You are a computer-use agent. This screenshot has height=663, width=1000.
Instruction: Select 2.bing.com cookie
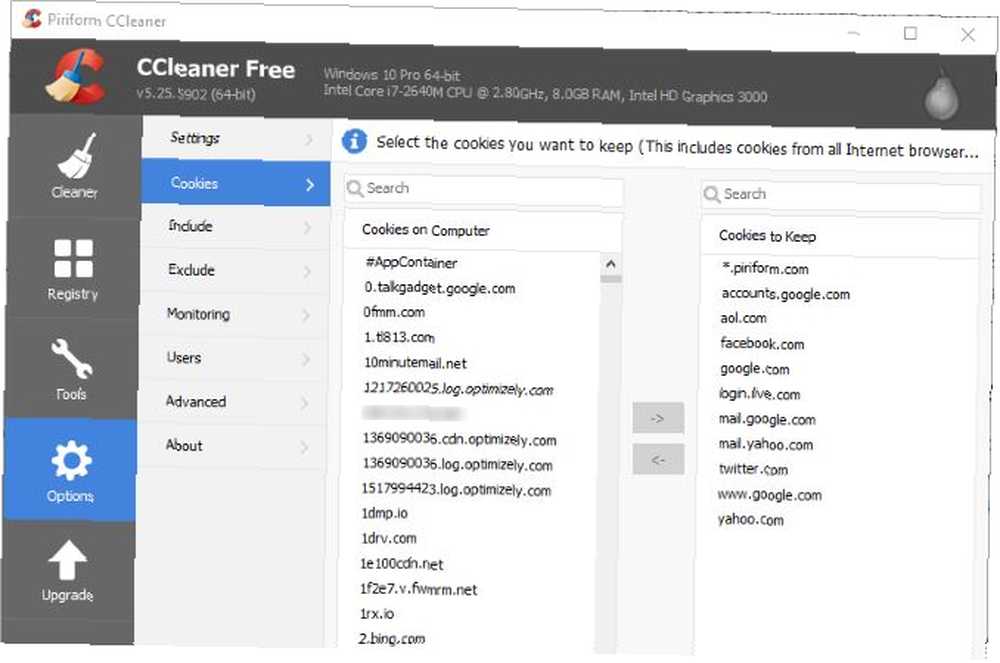click(392, 639)
